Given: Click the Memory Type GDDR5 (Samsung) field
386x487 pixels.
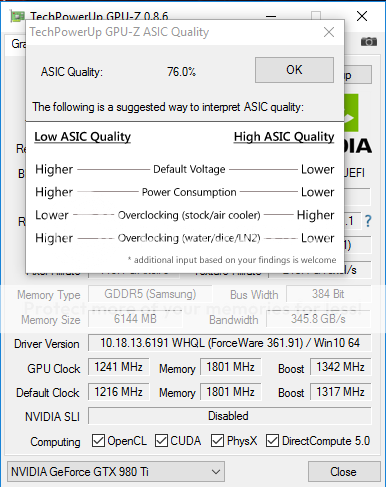Looking at the screenshot, I should (150, 294).
